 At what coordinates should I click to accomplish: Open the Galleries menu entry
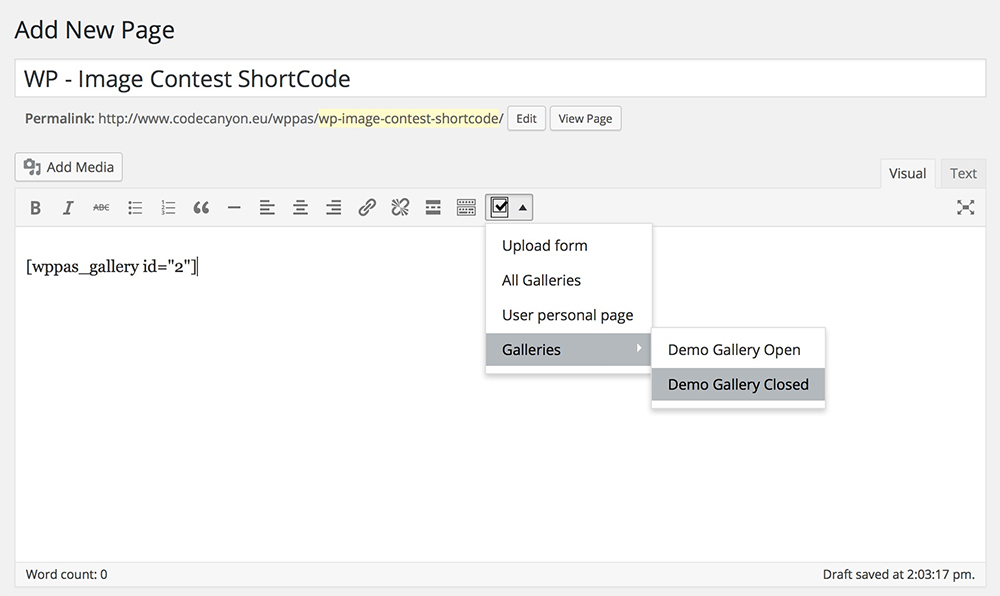pyautogui.click(x=568, y=350)
